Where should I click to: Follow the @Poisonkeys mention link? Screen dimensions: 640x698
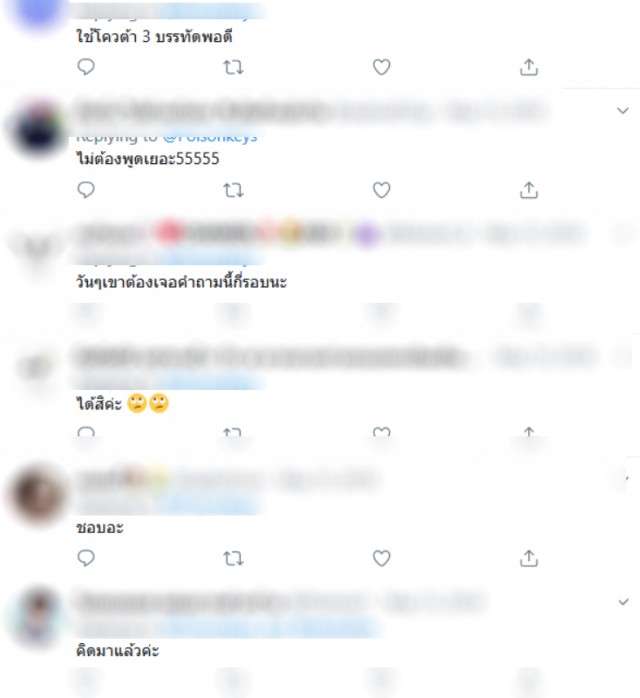click(x=210, y=137)
